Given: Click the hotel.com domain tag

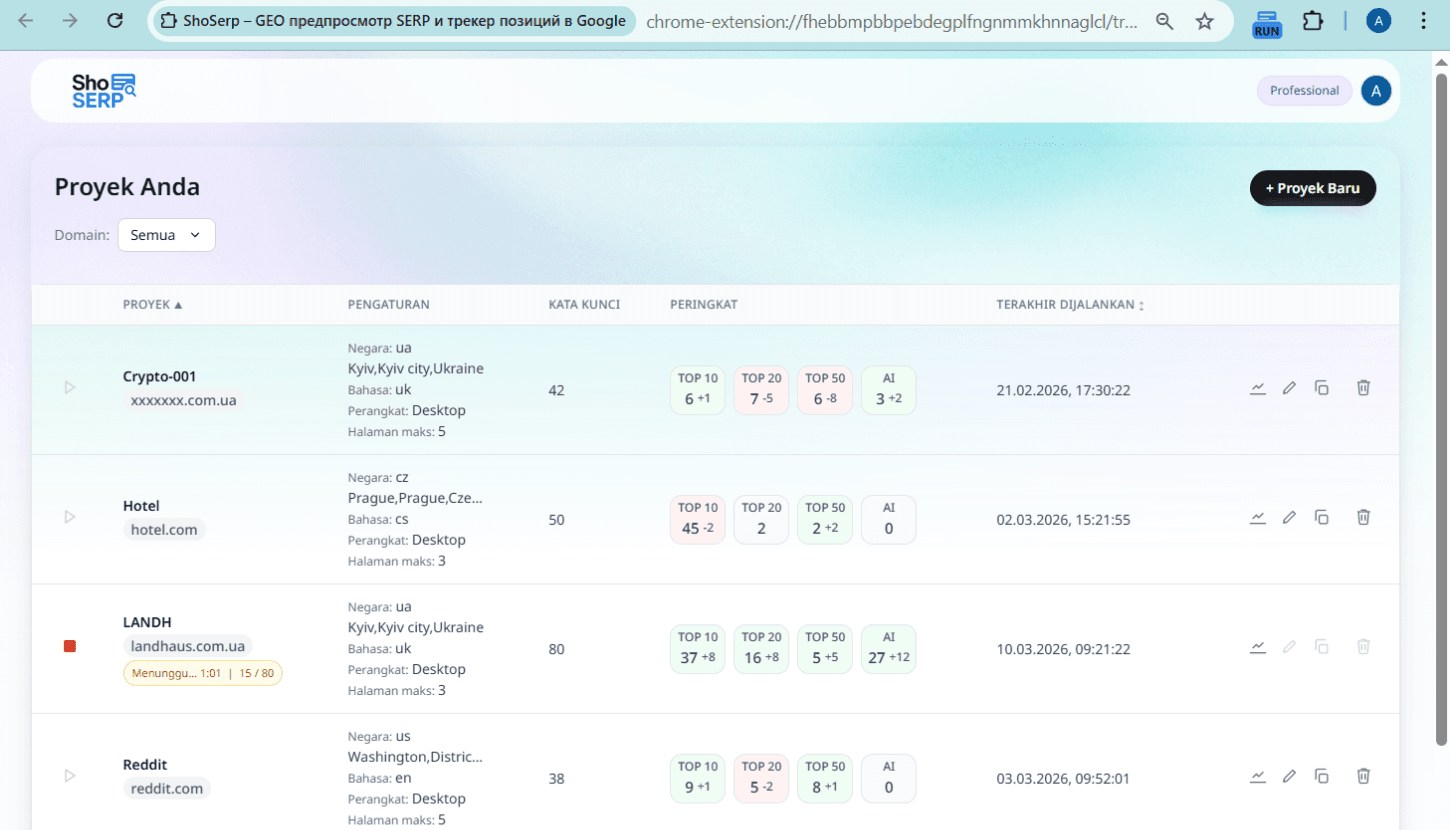Looking at the screenshot, I should (x=164, y=530).
